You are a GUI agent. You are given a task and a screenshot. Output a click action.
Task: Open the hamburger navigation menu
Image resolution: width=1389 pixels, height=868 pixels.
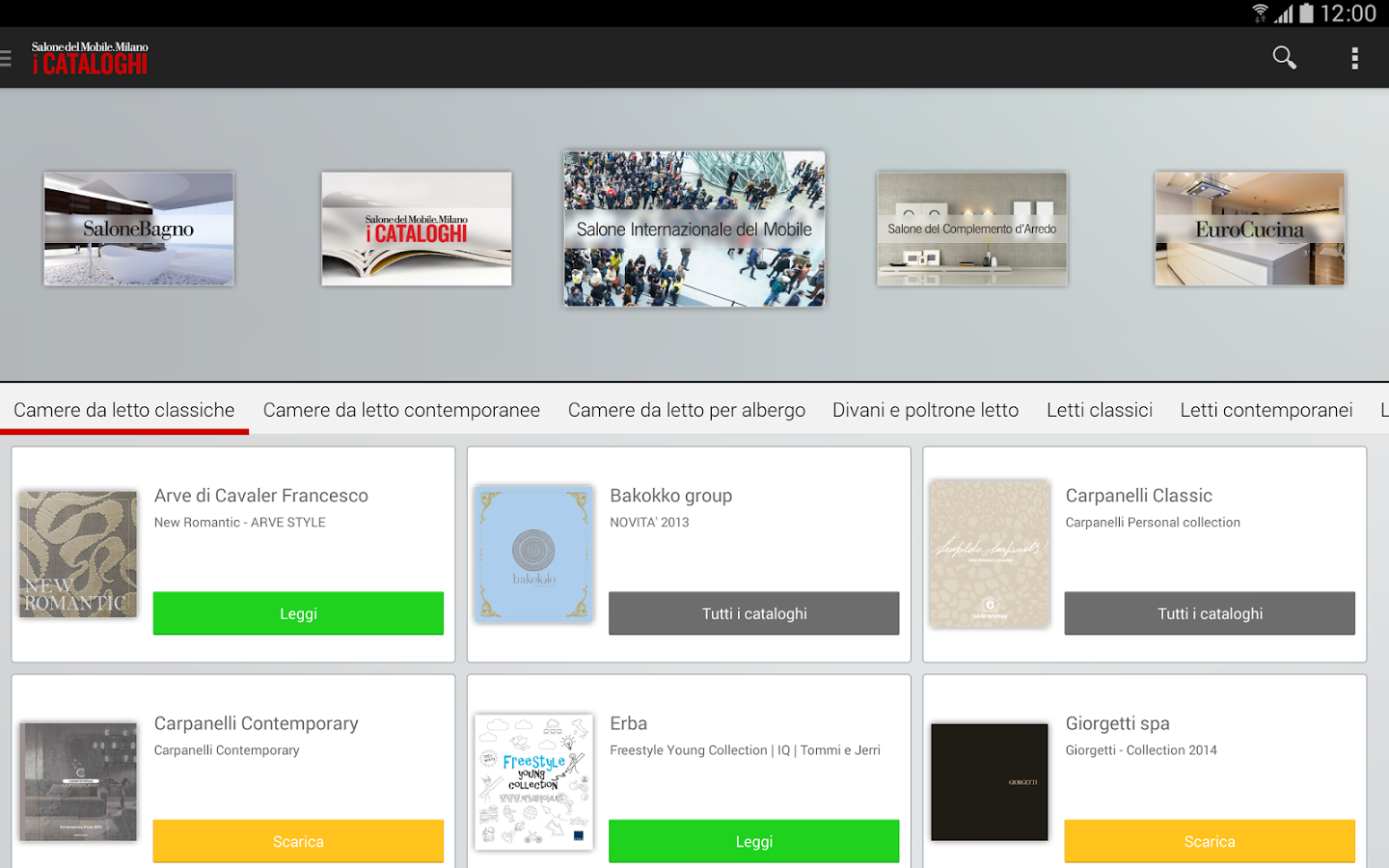click(6, 59)
